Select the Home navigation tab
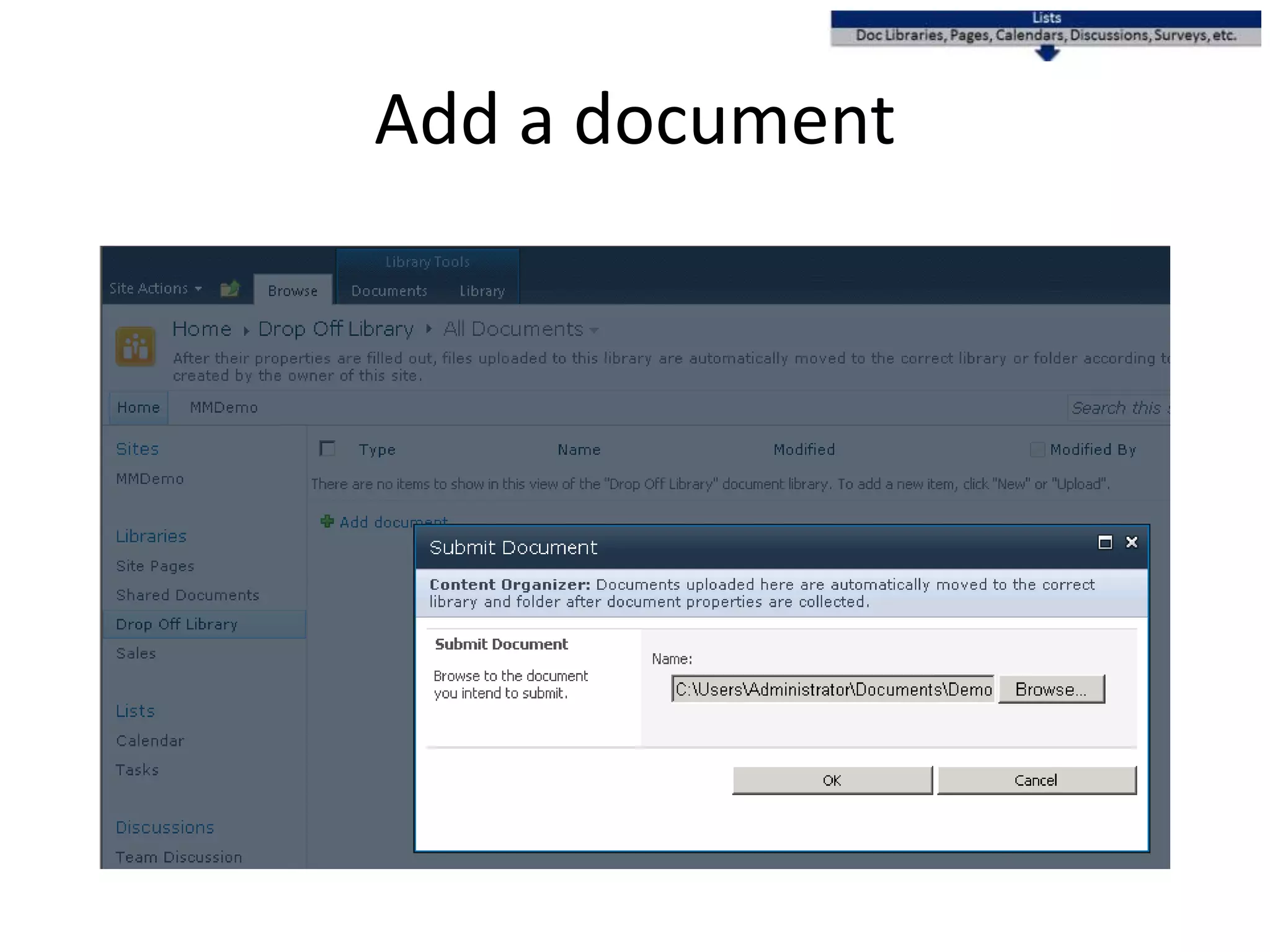1270x952 pixels. click(x=138, y=407)
